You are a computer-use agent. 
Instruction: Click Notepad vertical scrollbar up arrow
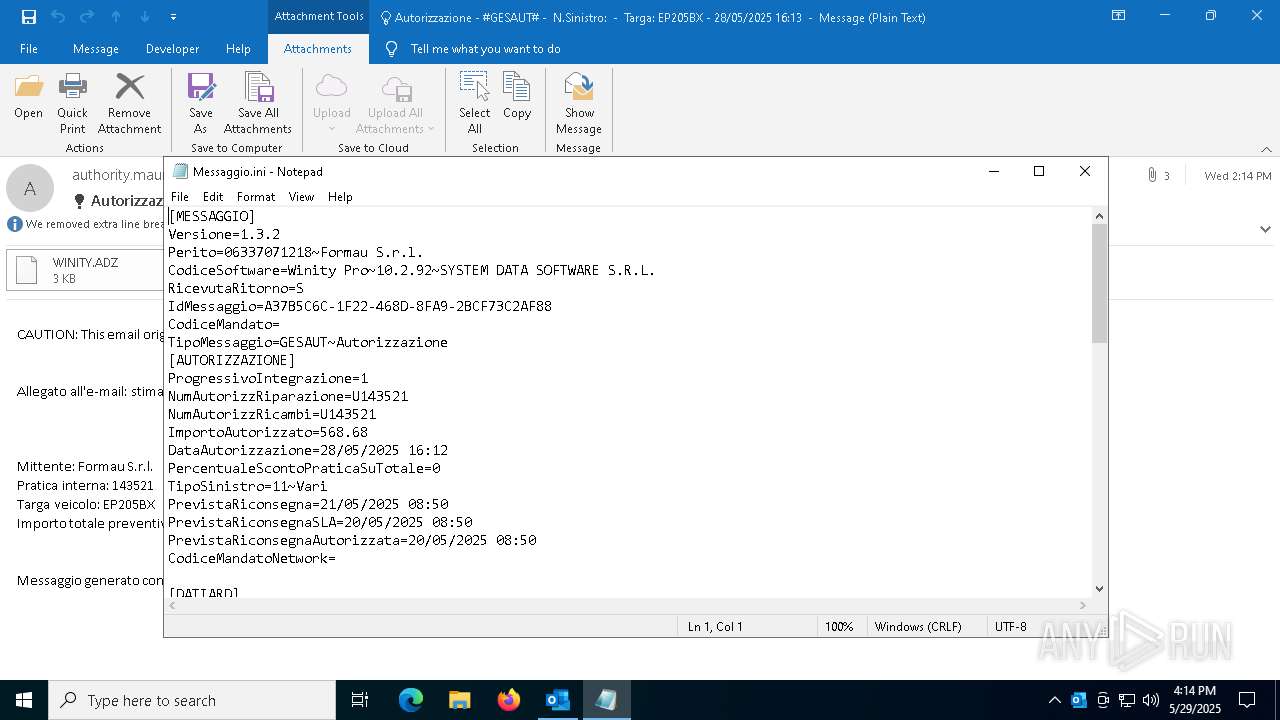(1100, 216)
